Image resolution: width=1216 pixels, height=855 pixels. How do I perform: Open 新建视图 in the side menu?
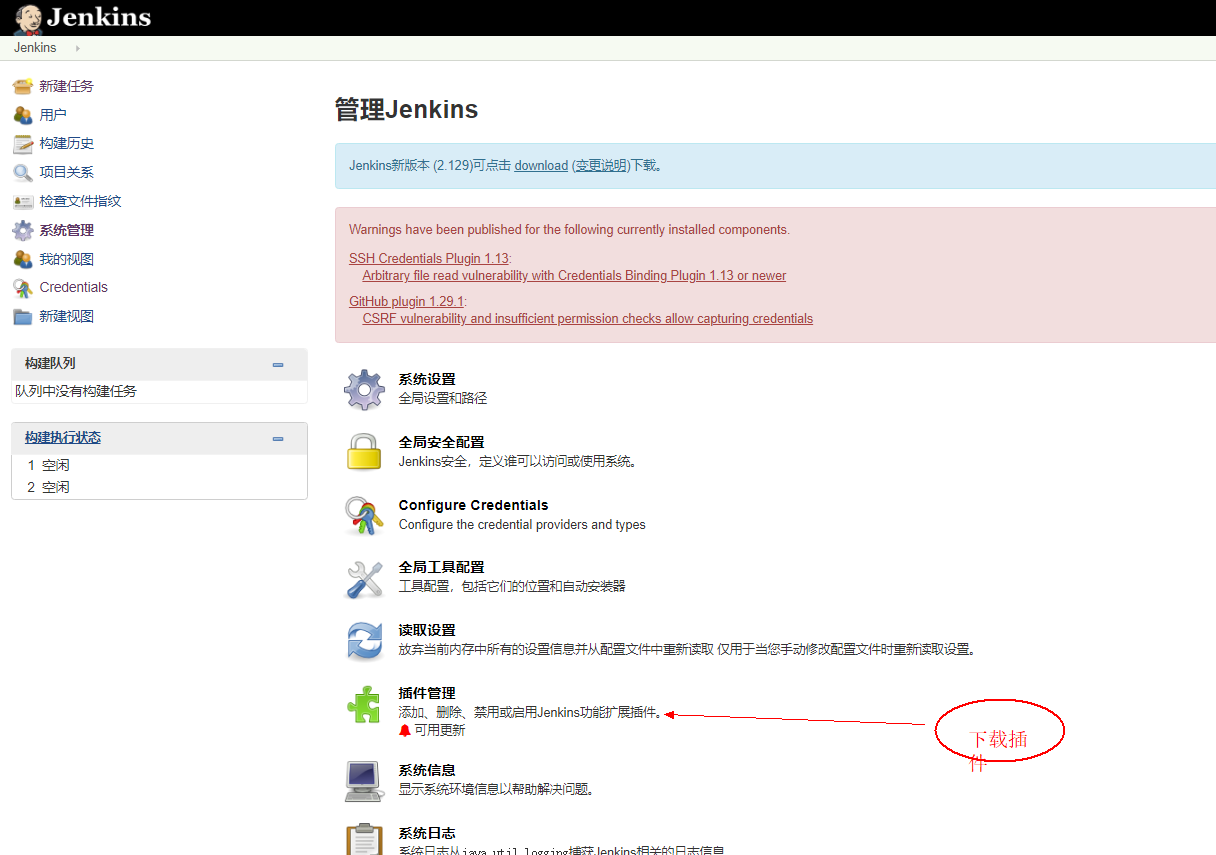click(x=67, y=317)
